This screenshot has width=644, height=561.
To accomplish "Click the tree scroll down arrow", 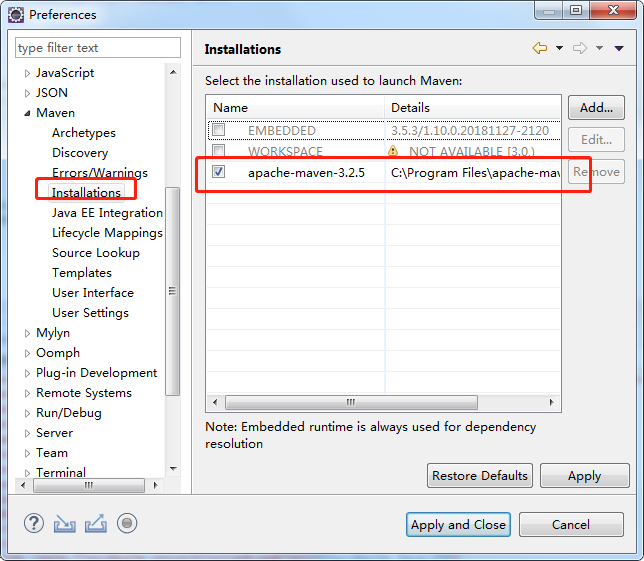I will click(x=173, y=469).
